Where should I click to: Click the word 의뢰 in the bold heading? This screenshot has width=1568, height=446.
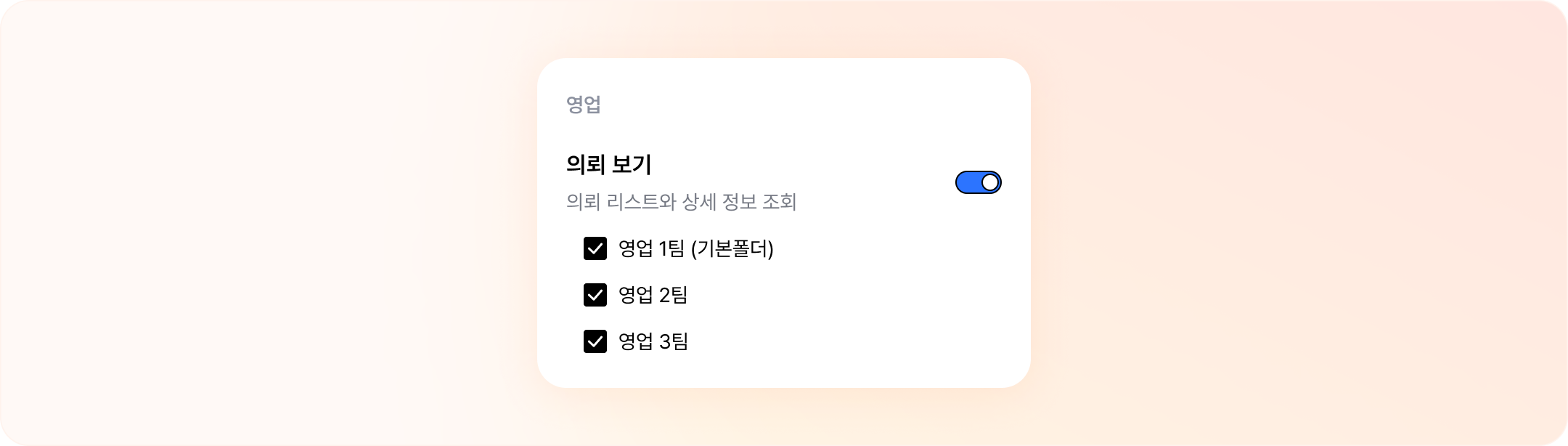click(585, 165)
